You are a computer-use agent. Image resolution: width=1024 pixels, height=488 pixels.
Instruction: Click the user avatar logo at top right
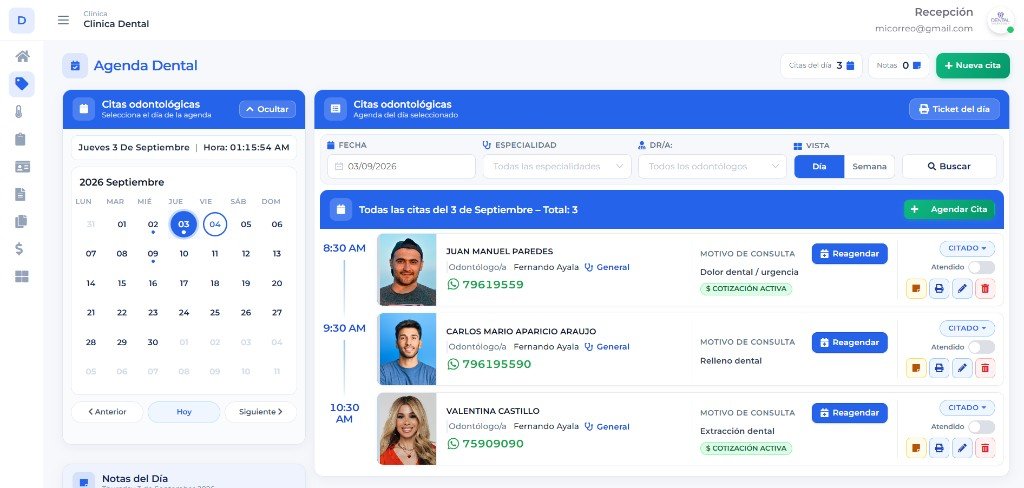click(1000, 20)
